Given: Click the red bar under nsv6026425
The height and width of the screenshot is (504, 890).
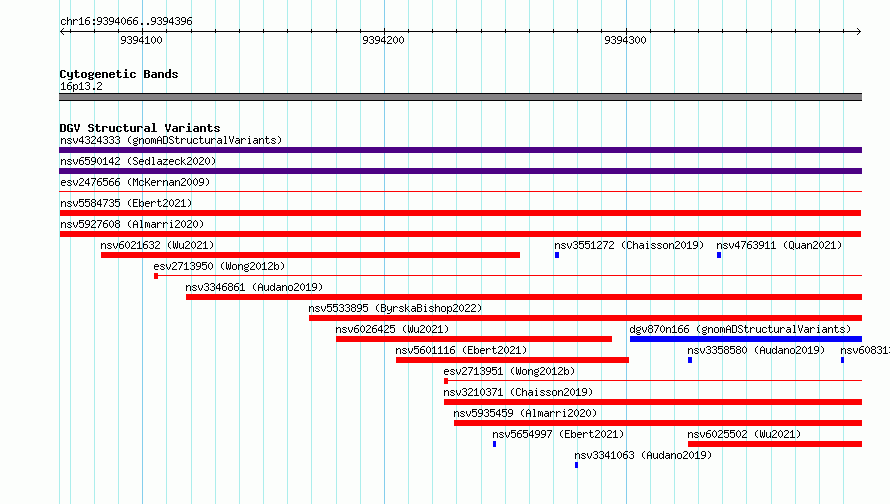Looking at the screenshot, I should 474,339.
